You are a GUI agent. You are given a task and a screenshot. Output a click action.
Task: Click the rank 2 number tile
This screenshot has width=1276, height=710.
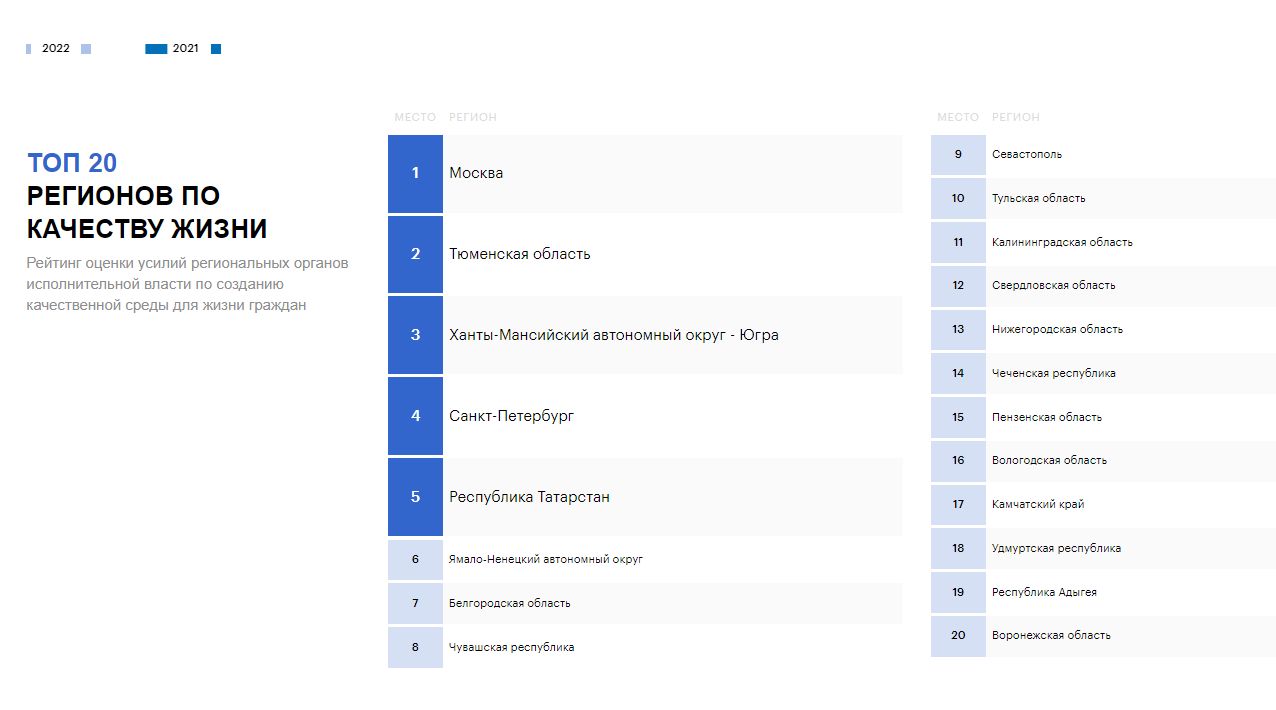point(415,254)
